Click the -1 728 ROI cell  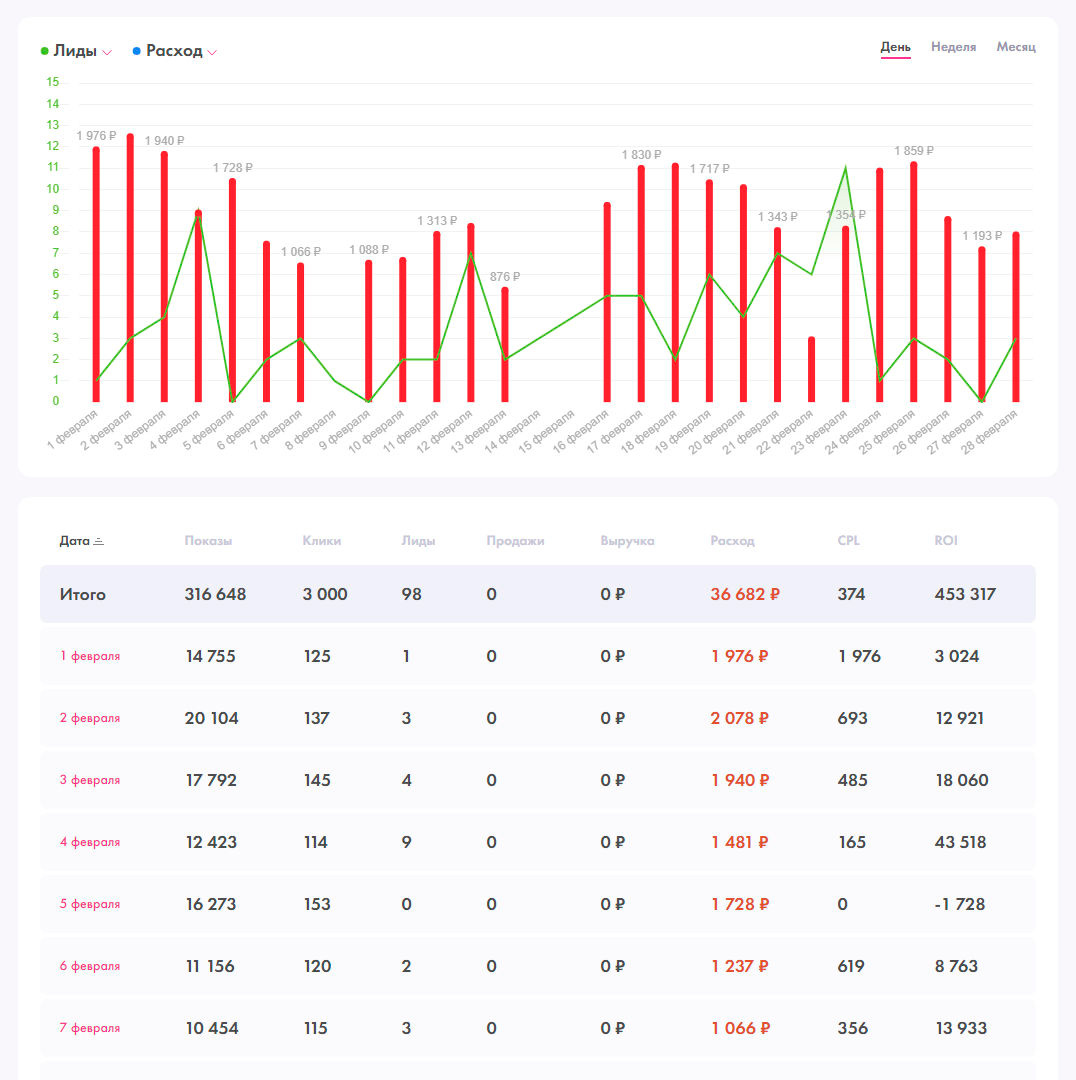[x=960, y=904]
